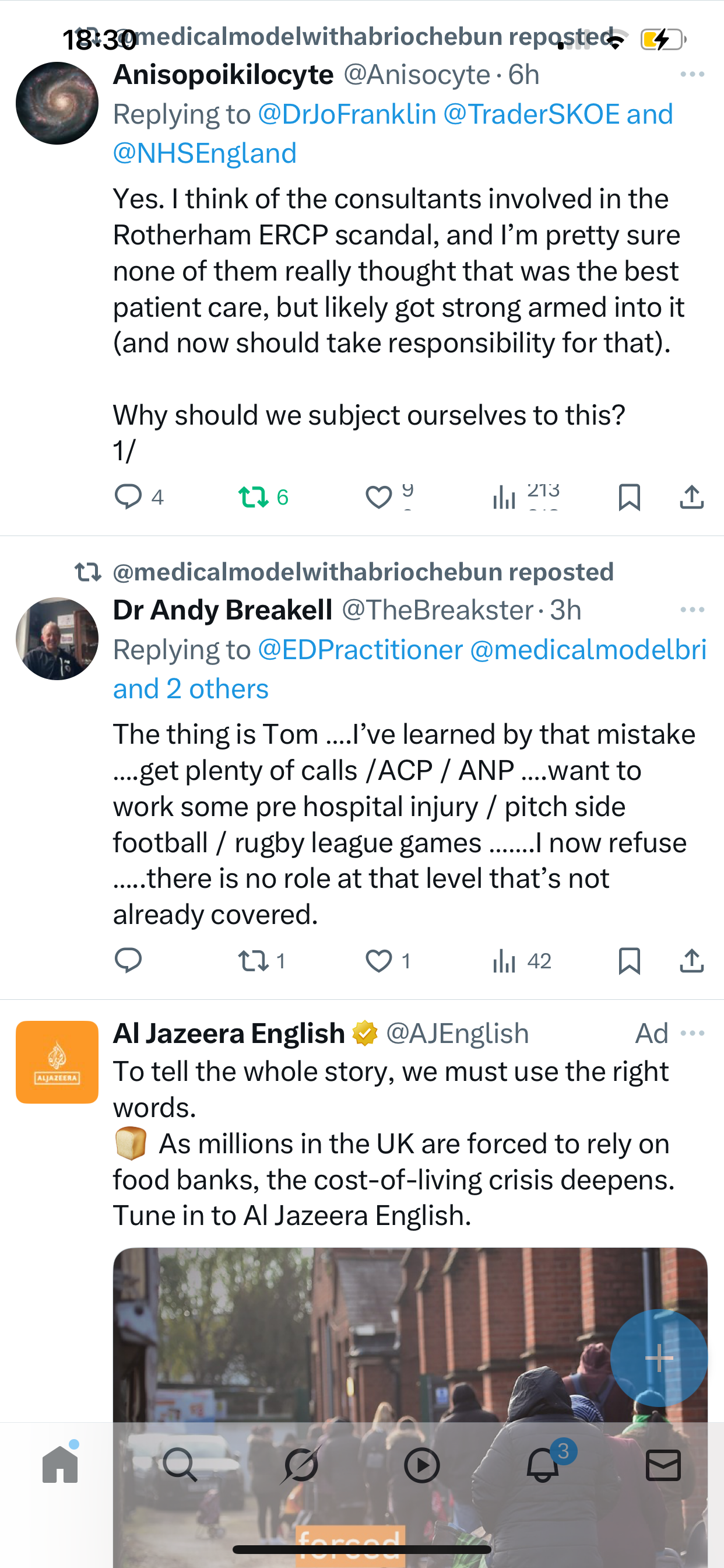
Task: Open more options for Anisopoikilocyte's post
Action: [692, 74]
